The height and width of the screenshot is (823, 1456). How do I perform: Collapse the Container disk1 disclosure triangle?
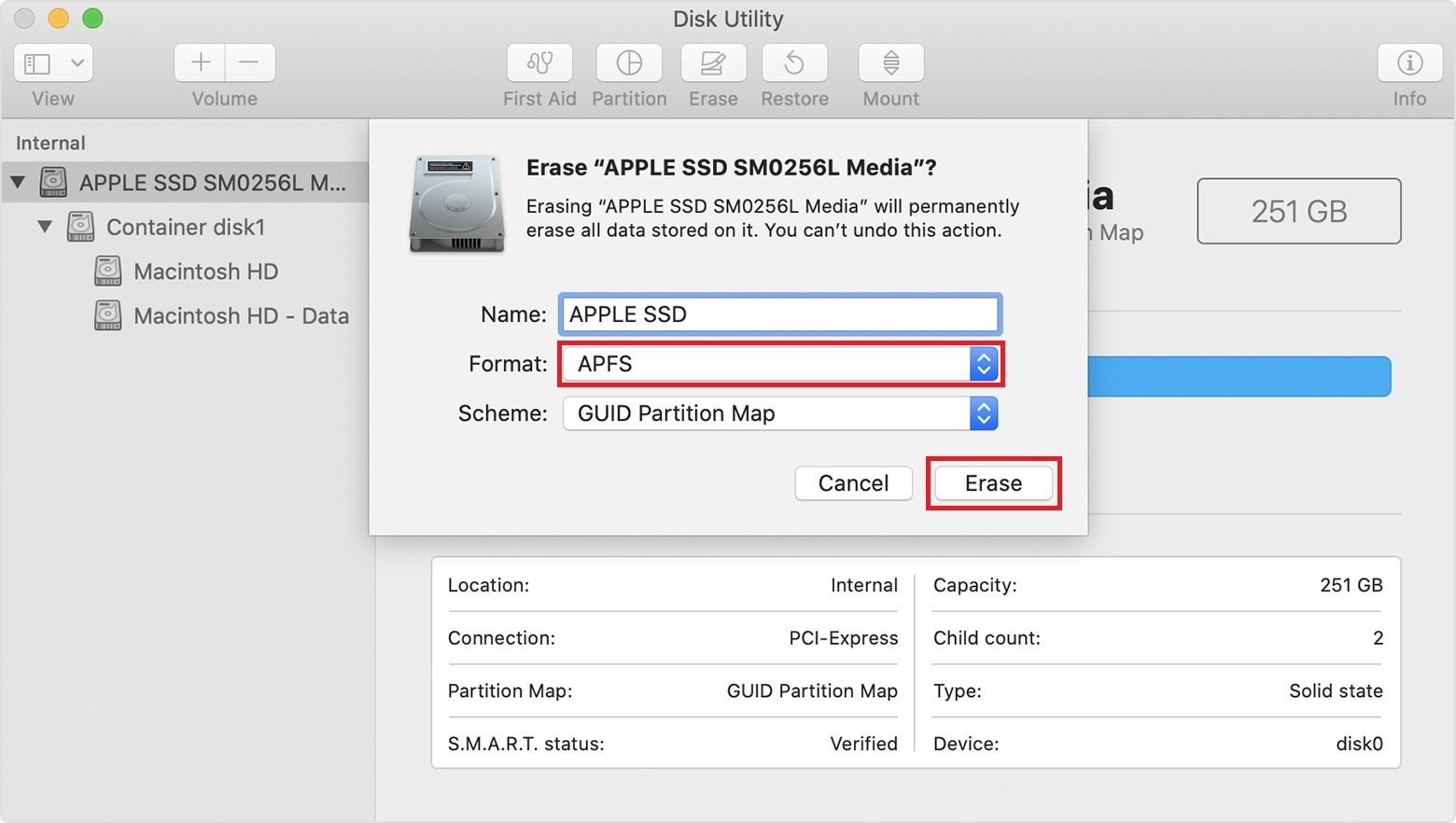(x=45, y=227)
